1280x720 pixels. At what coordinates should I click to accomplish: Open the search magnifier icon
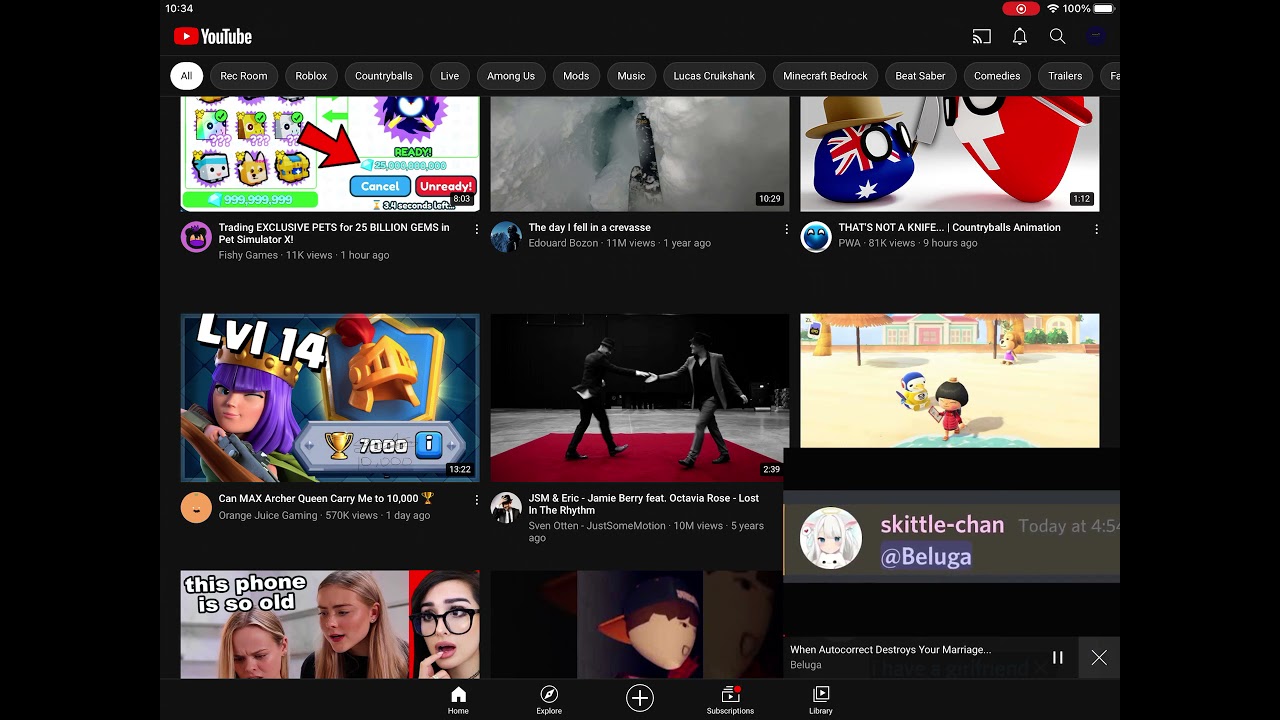1057,37
